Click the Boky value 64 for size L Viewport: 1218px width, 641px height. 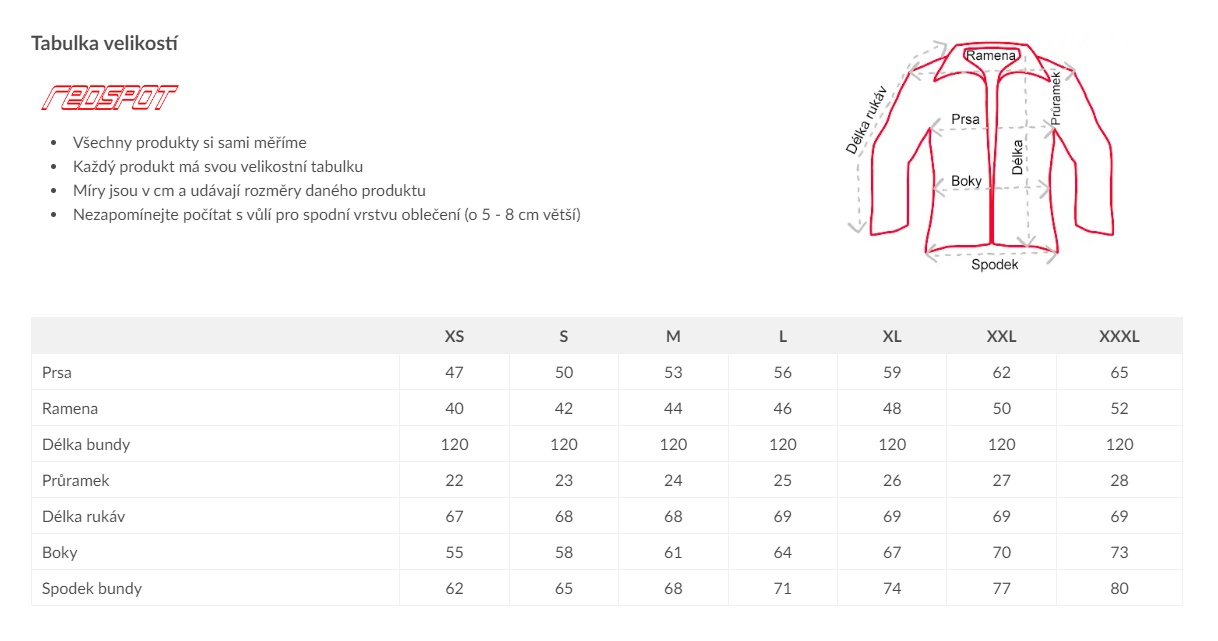[783, 552]
